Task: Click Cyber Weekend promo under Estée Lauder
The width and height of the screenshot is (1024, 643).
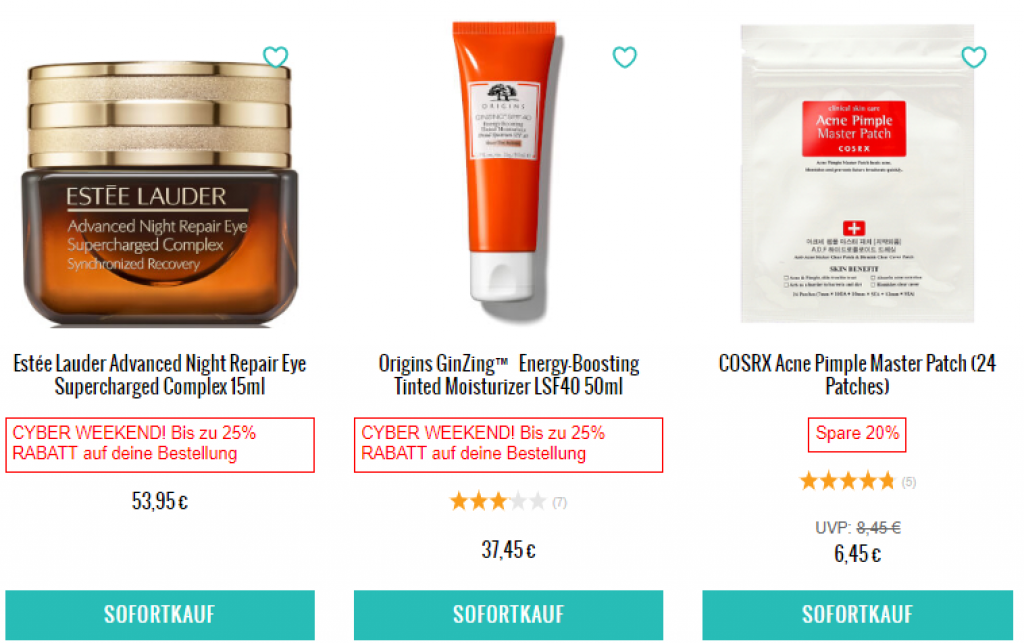Action: tap(160, 445)
